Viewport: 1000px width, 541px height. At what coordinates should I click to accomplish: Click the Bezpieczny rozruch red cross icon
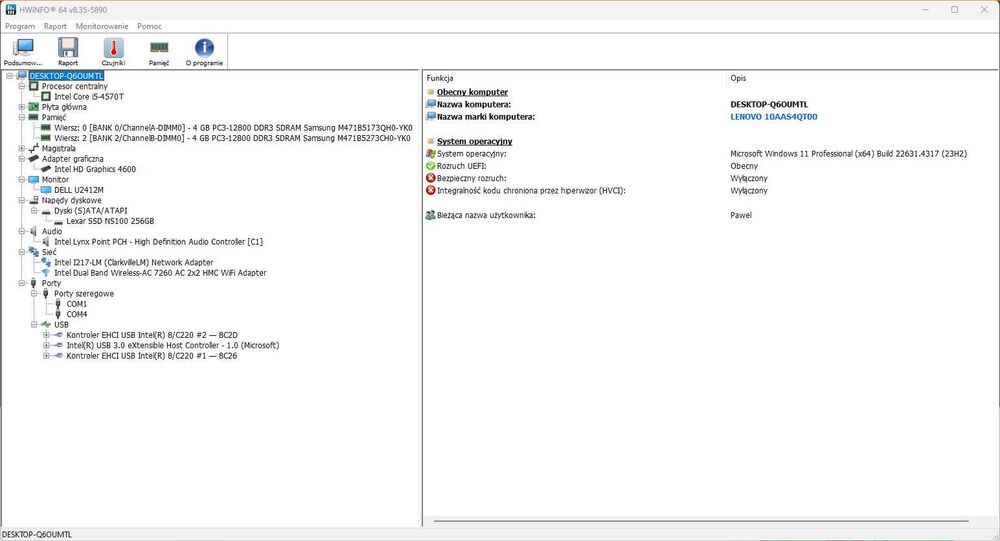(430, 178)
